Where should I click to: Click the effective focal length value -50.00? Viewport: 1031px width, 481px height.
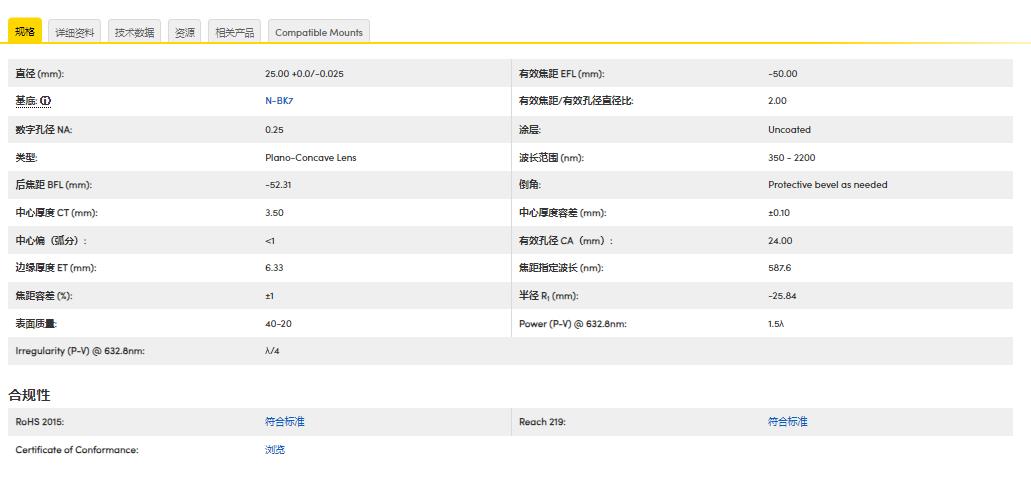point(782,74)
